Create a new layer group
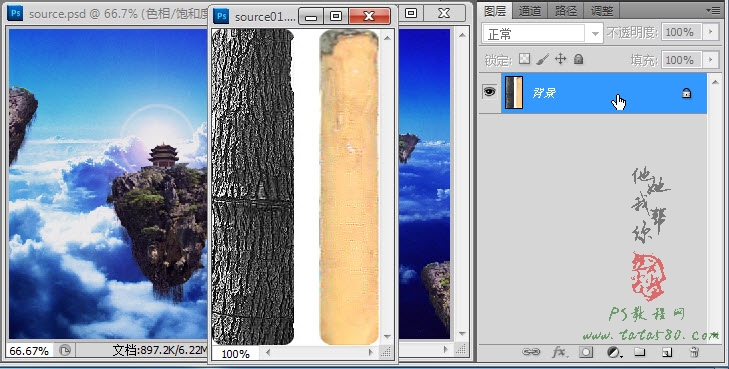Viewport: 729px width, 369px height. pos(640,352)
